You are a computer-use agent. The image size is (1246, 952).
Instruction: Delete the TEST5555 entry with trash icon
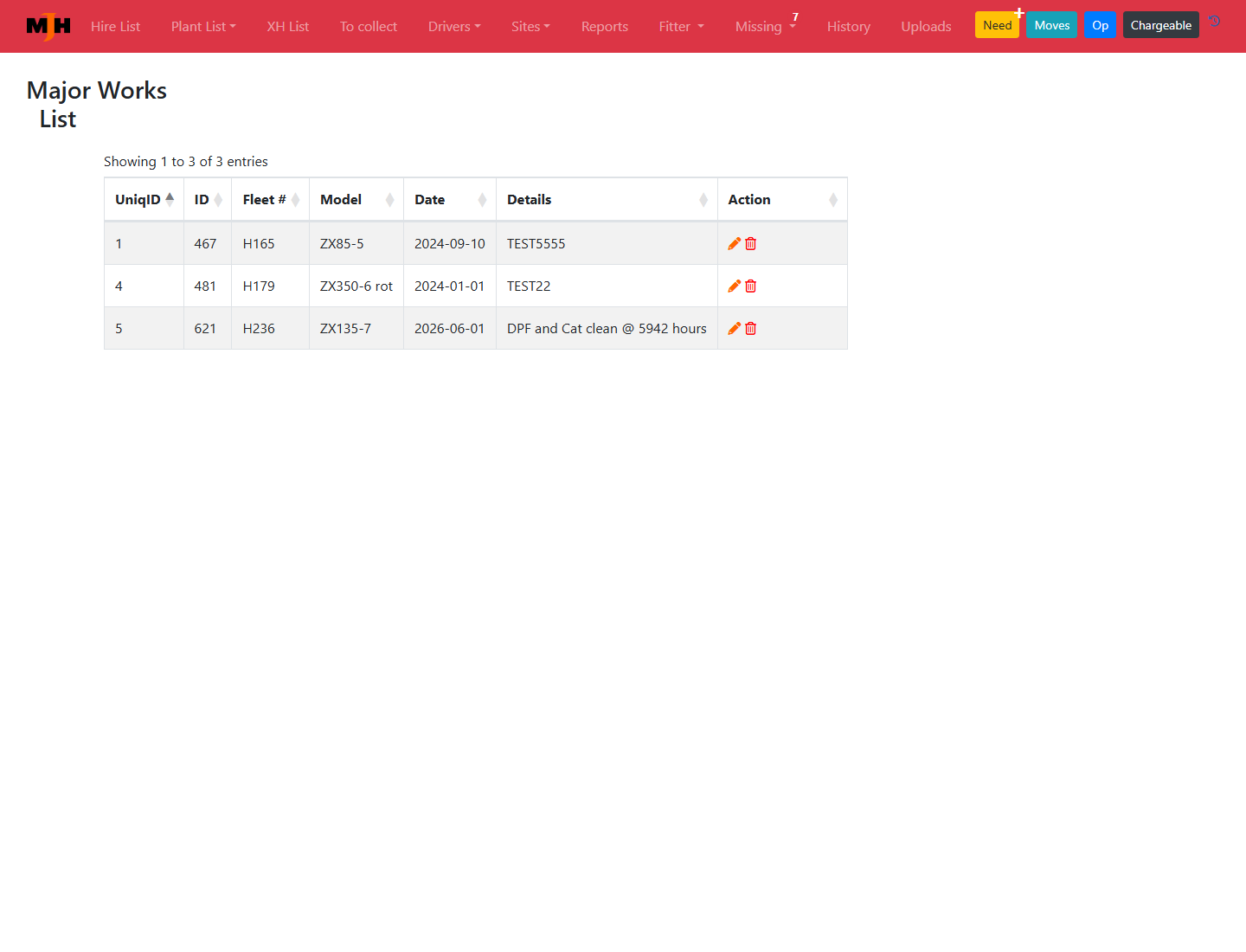pyautogui.click(x=751, y=244)
